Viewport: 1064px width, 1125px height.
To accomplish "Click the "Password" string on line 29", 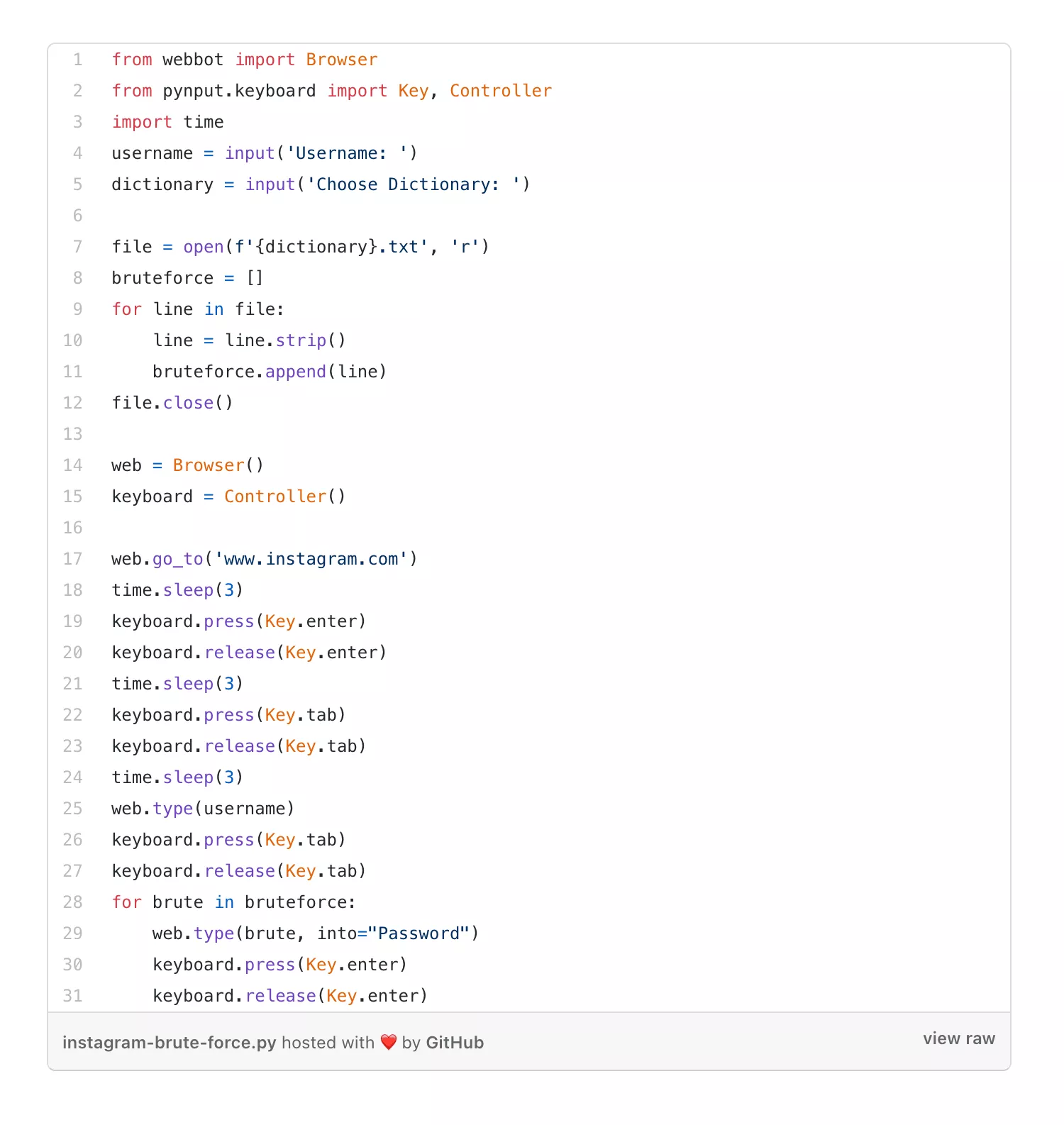I will pyautogui.click(x=419, y=933).
